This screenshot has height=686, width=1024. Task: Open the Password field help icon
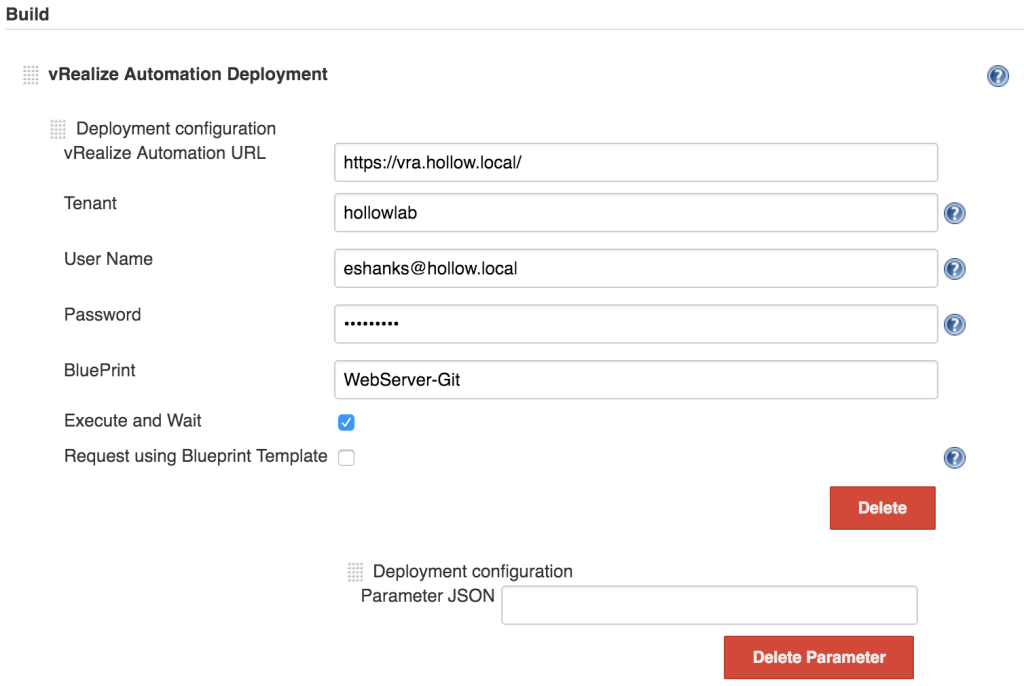pyautogui.click(x=954, y=324)
